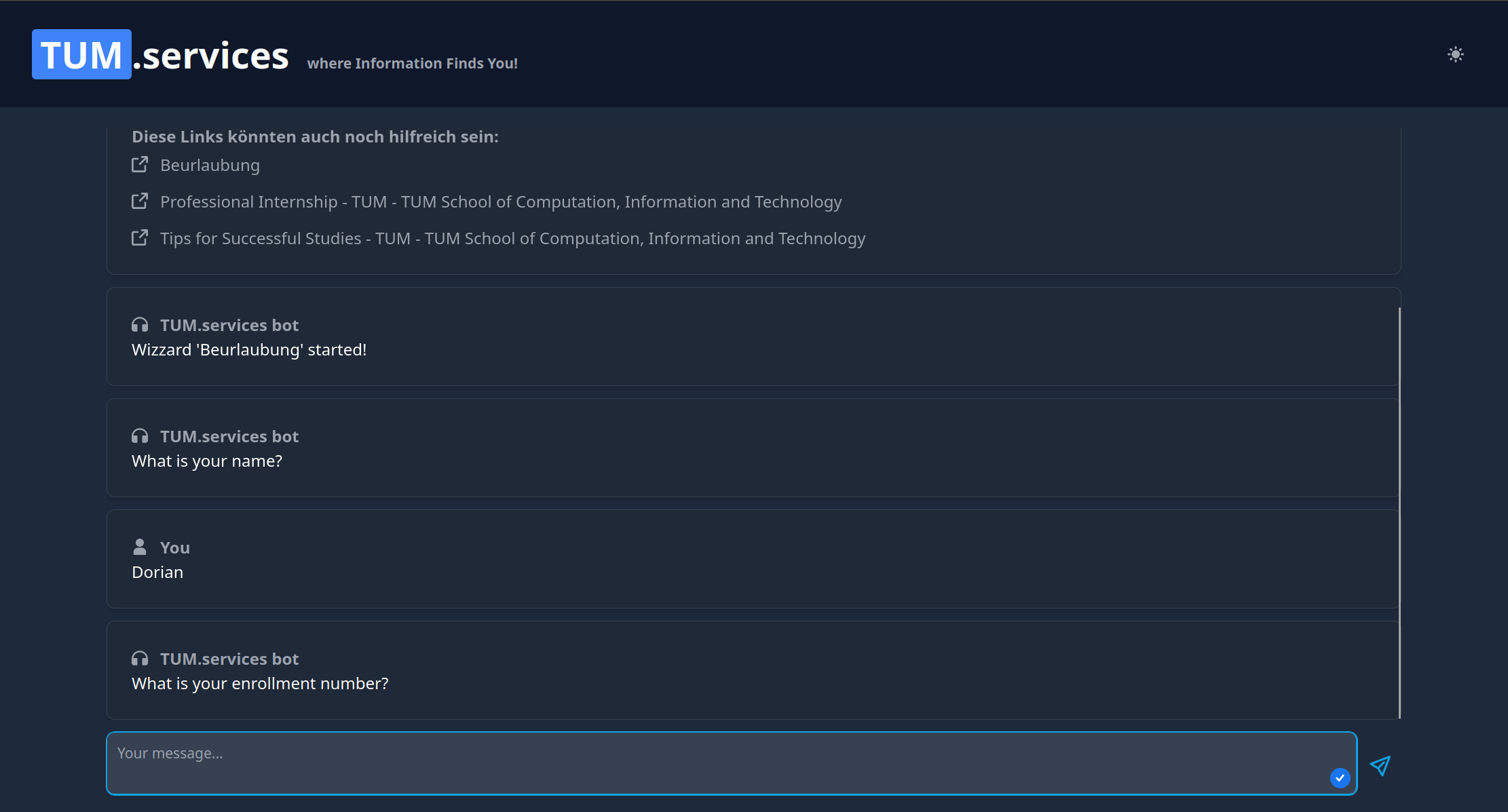Click 'where Information Finds You!' tagline
Screen dimensions: 1508x812
412,64
